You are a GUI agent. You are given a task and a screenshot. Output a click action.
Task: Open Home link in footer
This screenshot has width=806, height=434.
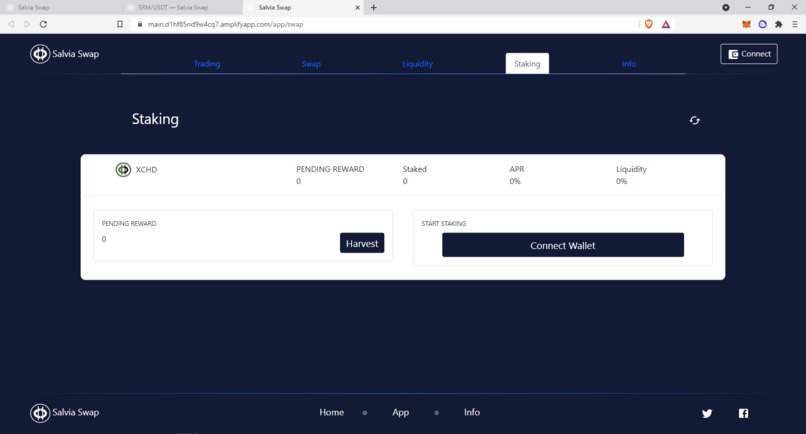point(332,412)
